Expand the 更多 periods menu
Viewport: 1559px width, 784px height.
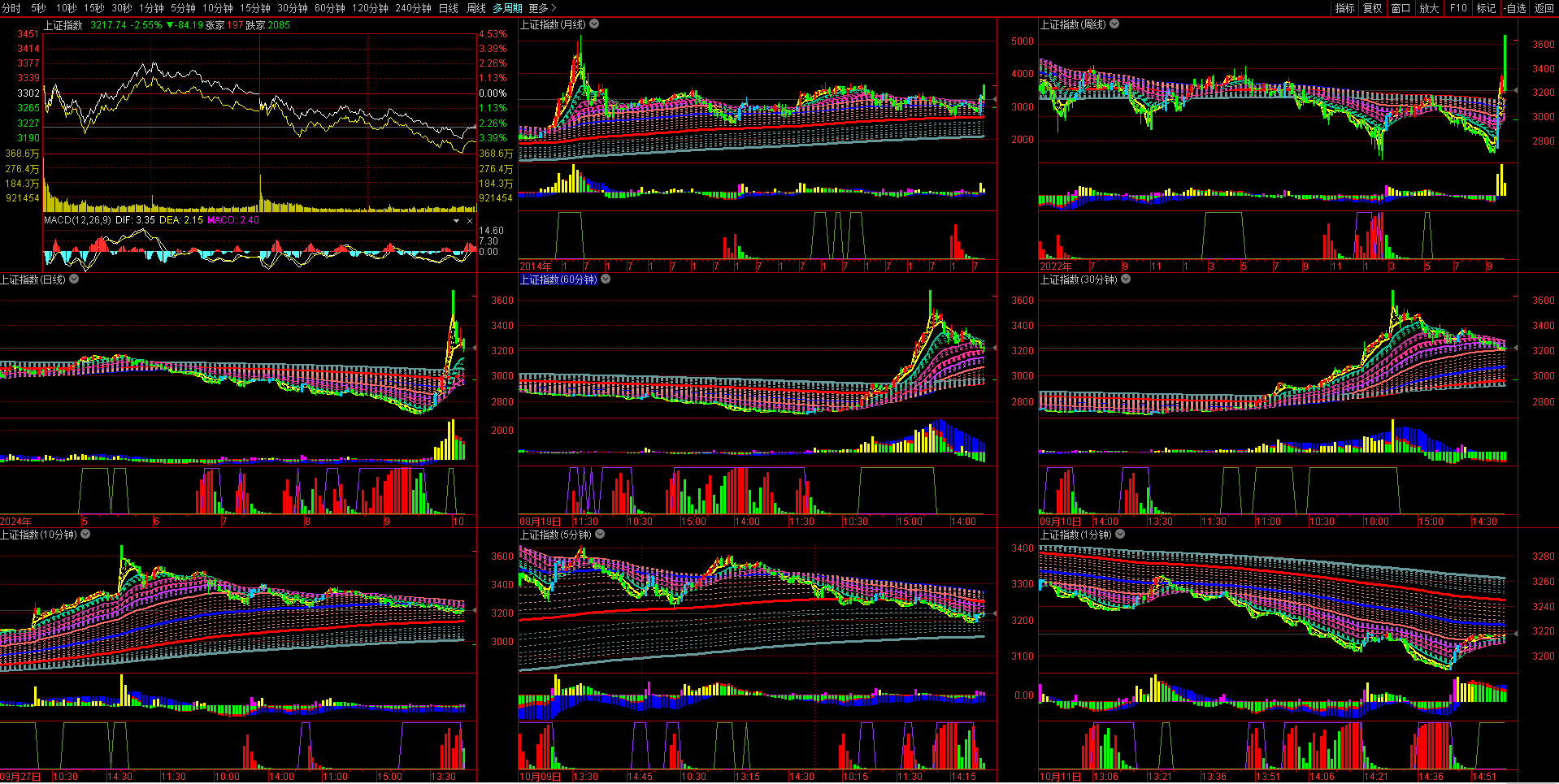(x=542, y=8)
